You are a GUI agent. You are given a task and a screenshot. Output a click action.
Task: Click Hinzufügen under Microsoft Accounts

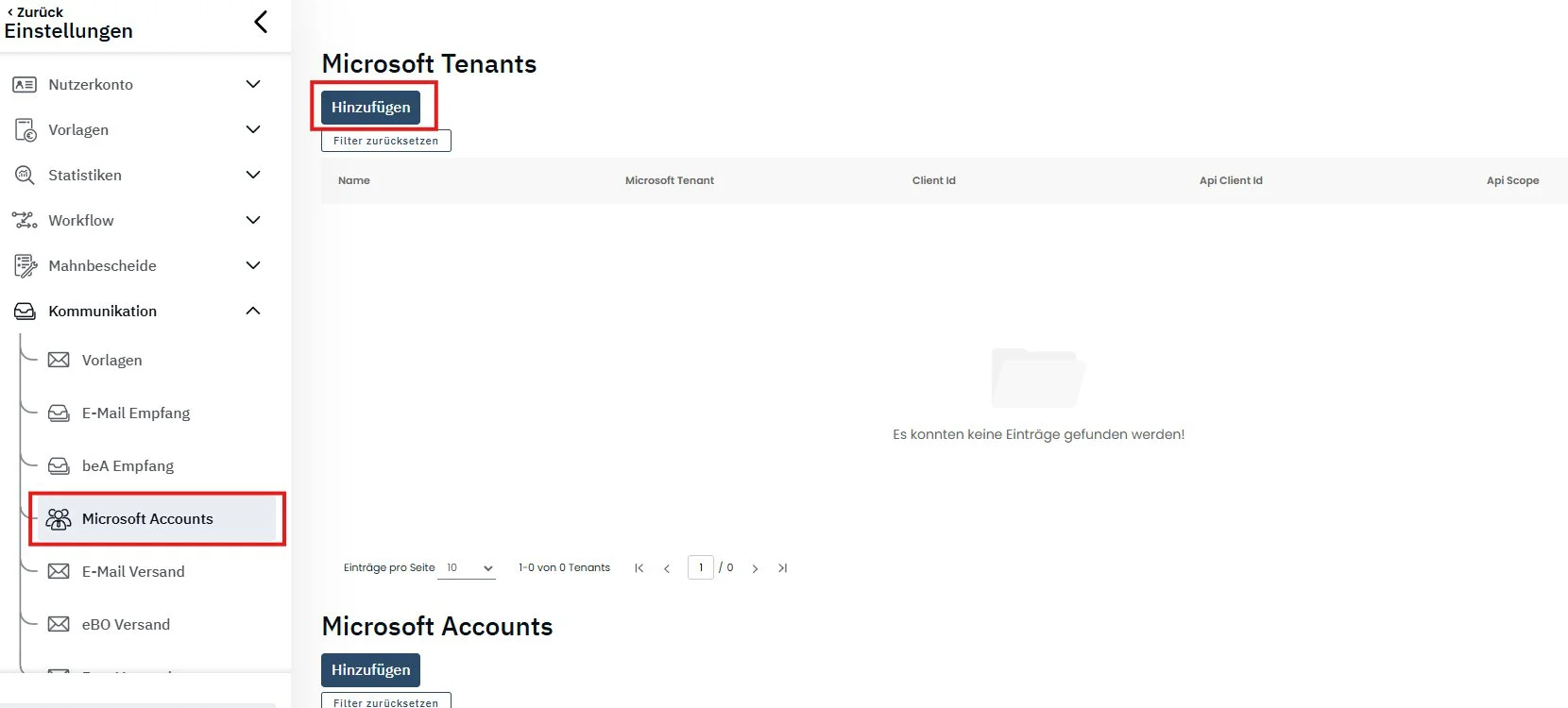click(x=370, y=669)
